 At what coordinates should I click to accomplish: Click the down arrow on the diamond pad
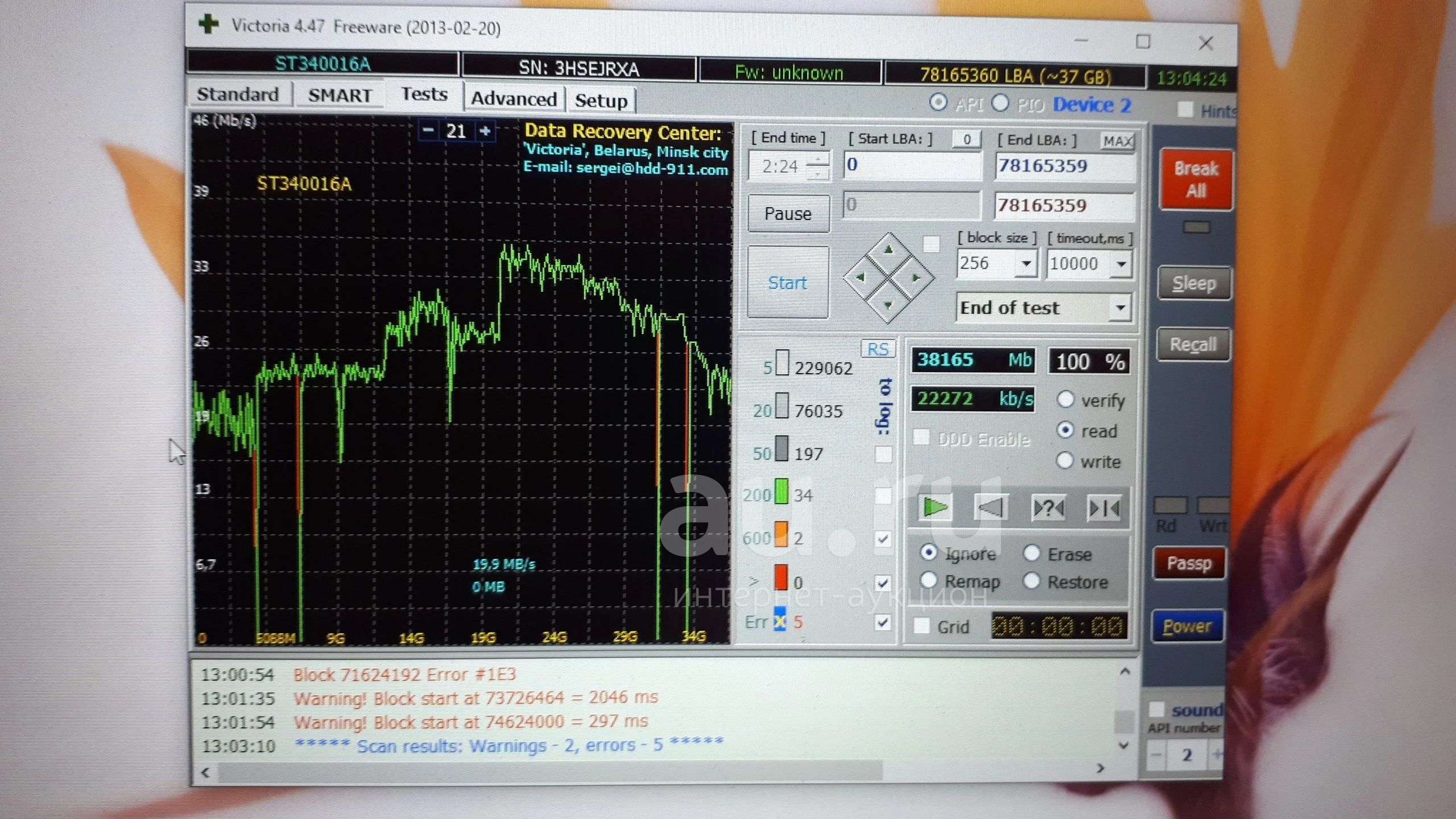888,305
